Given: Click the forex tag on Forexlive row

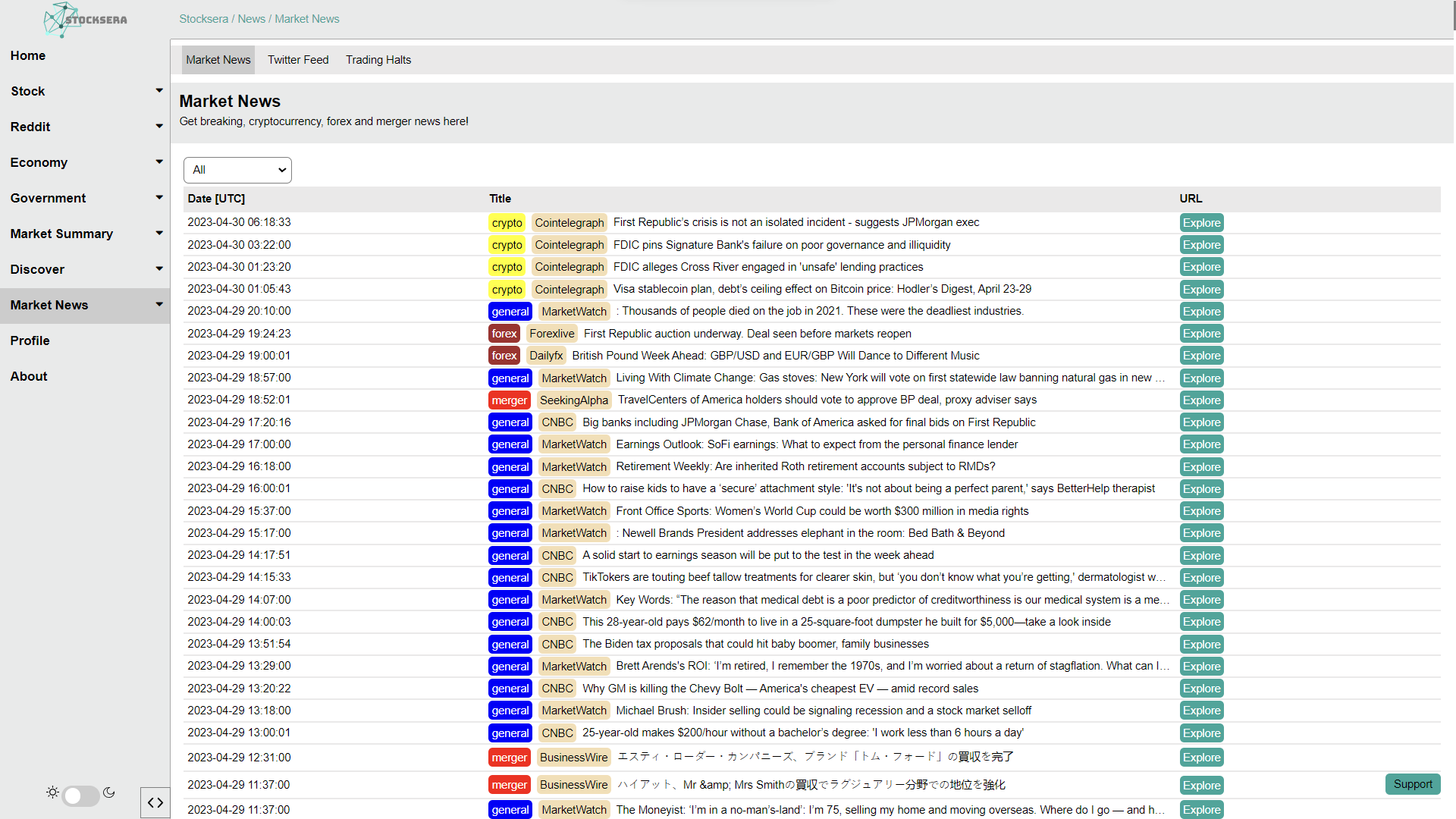Looking at the screenshot, I should click(504, 334).
